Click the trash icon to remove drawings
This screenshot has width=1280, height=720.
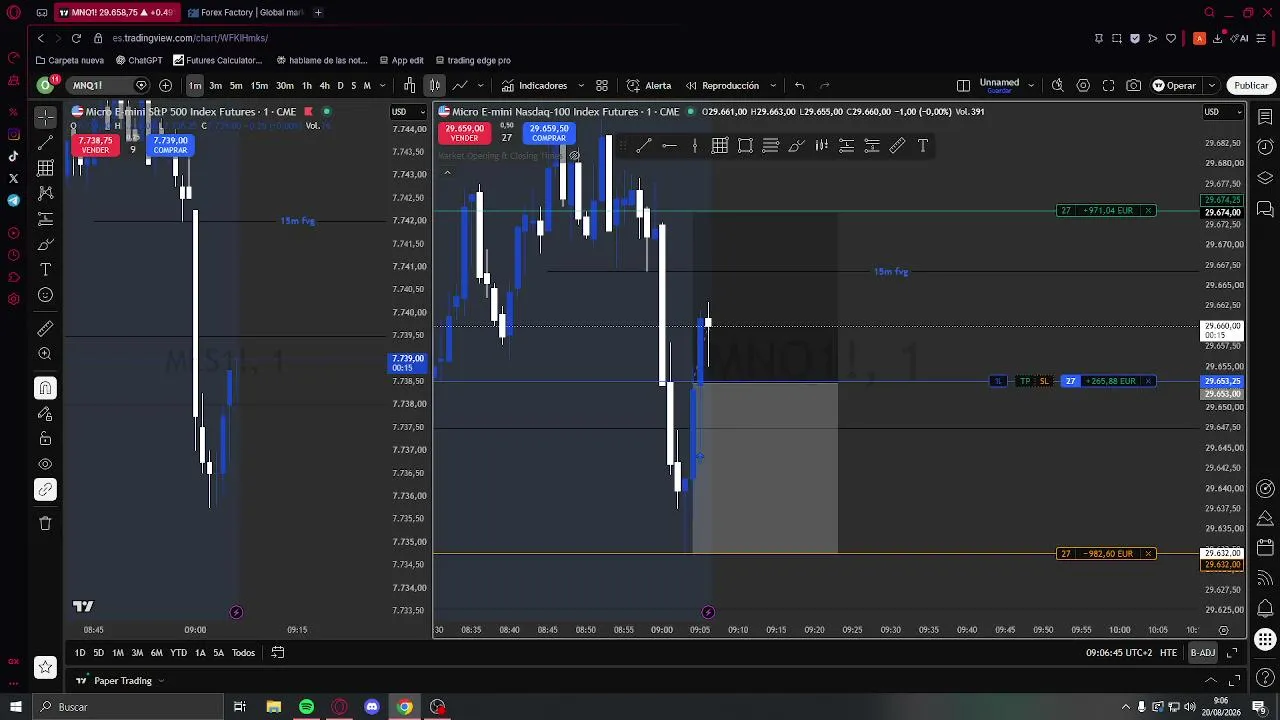pyautogui.click(x=45, y=523)
